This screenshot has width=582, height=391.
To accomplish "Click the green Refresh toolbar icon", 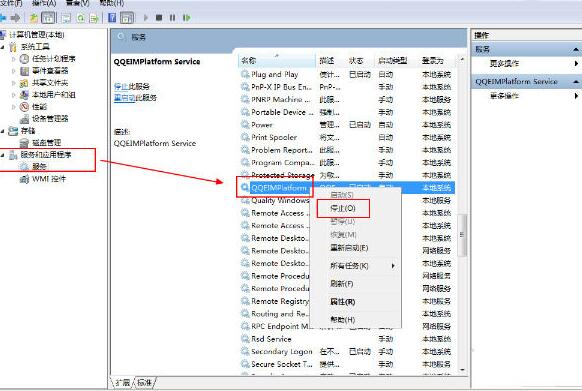I will (x=81, y=18).
